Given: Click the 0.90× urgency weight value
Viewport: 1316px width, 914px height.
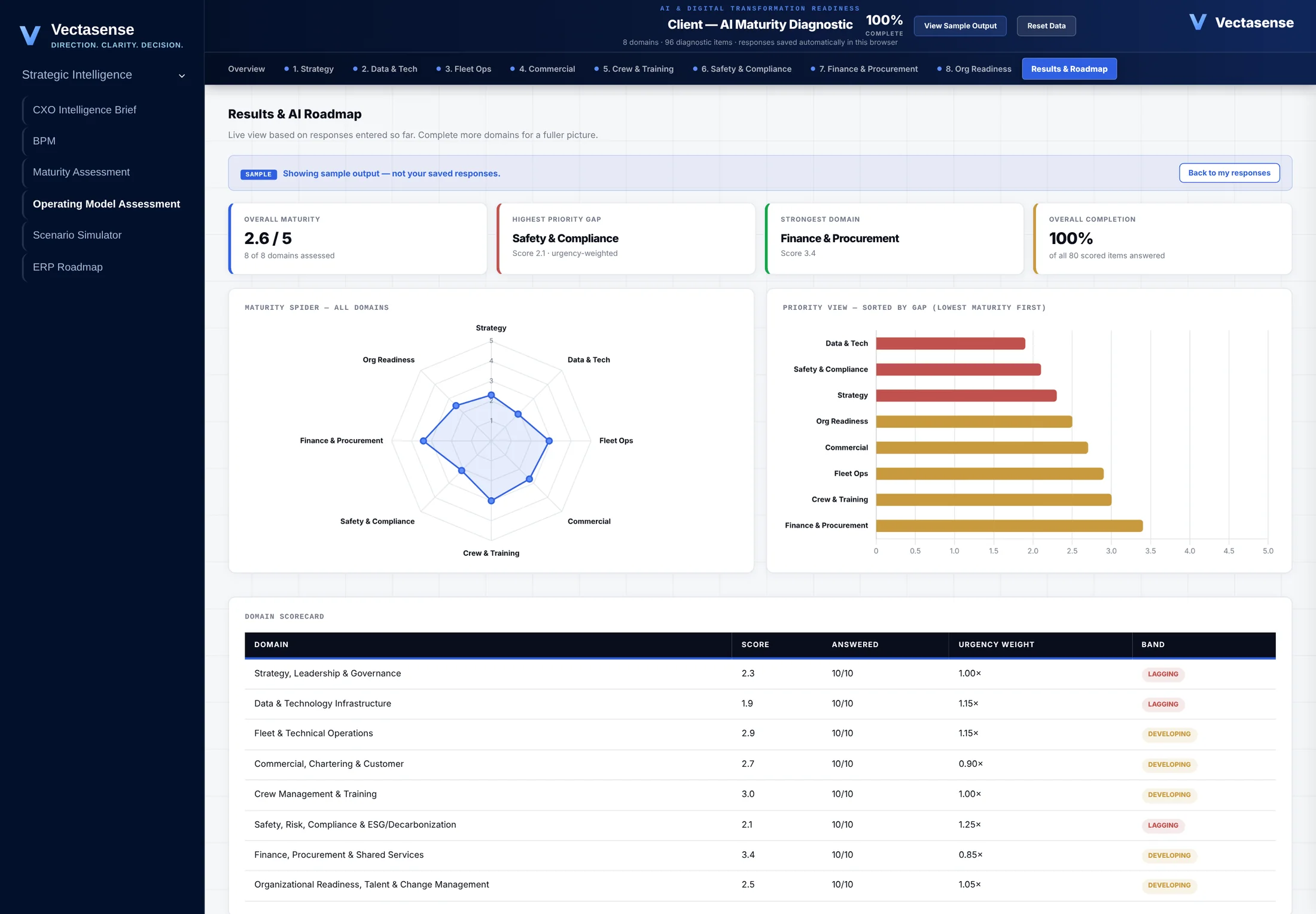Looking at the screenshot, I should coord(970,764).
